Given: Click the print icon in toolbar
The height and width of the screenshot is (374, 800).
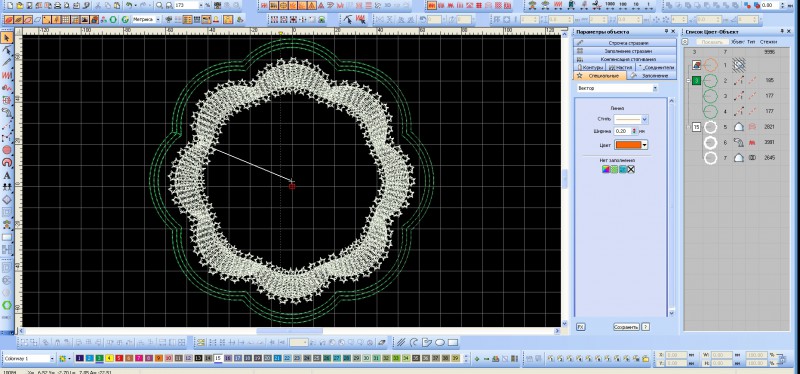Looking at the screenshot, I should [57, 6].
